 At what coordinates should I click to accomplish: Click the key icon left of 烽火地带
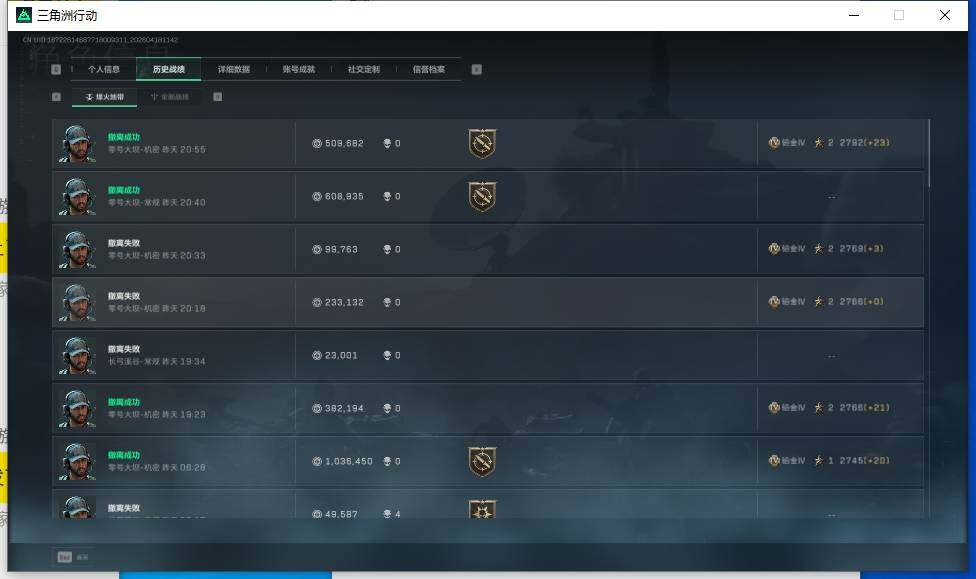click(x=57, y=96)
